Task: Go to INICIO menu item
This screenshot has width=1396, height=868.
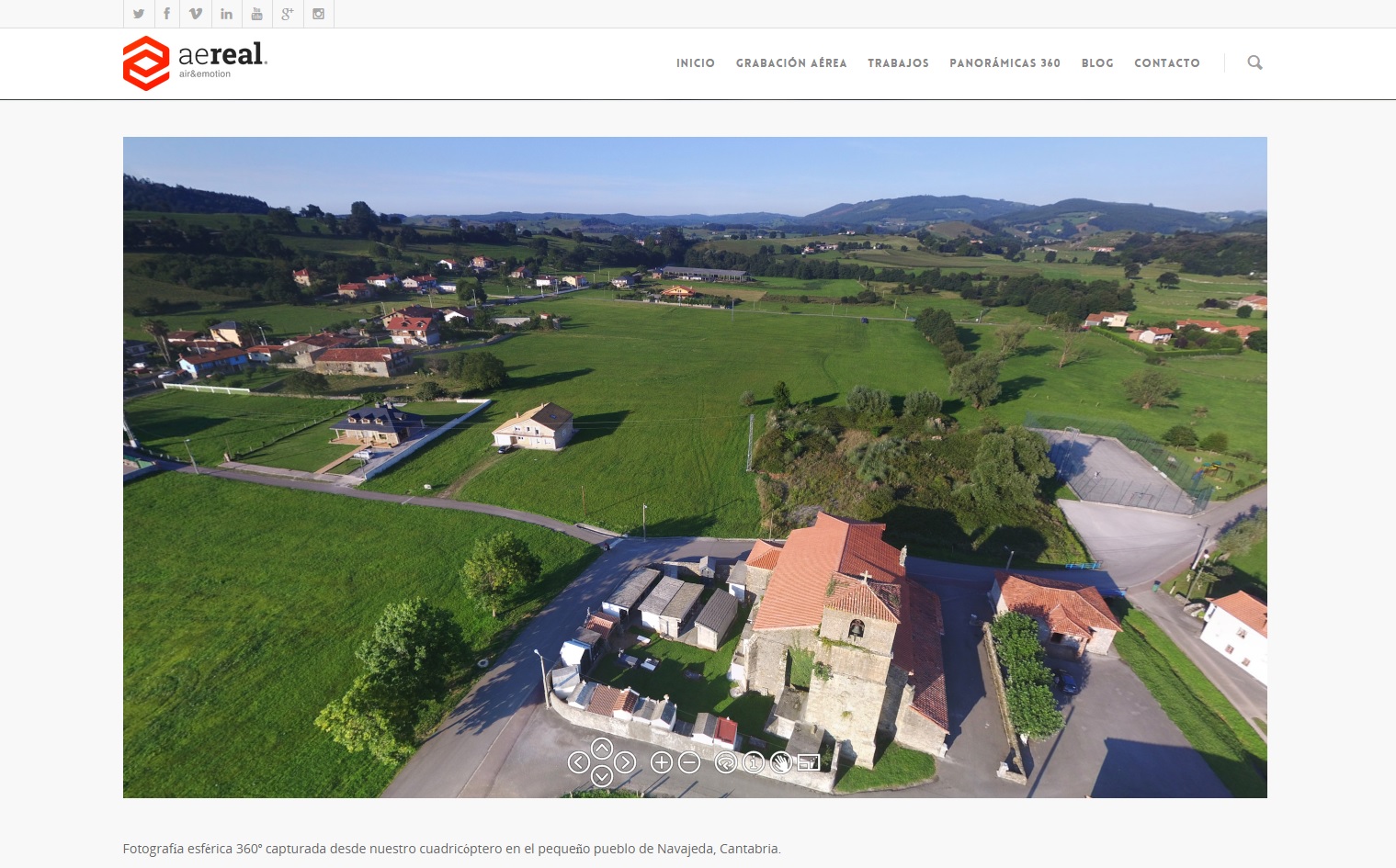Action: (x=696, y=63)
